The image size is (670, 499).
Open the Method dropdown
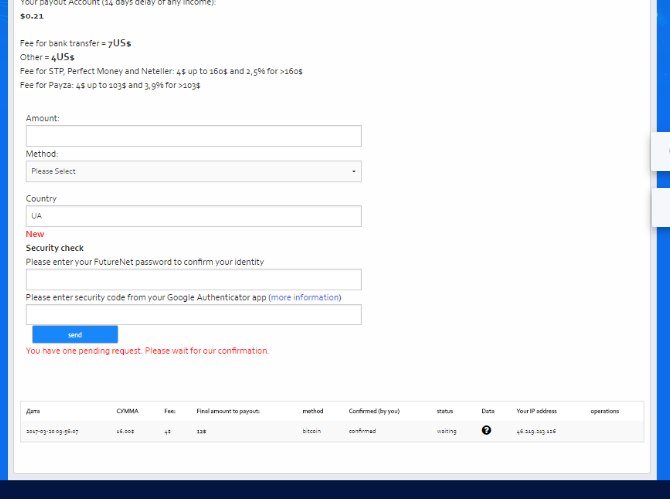(x=193, y=171)
